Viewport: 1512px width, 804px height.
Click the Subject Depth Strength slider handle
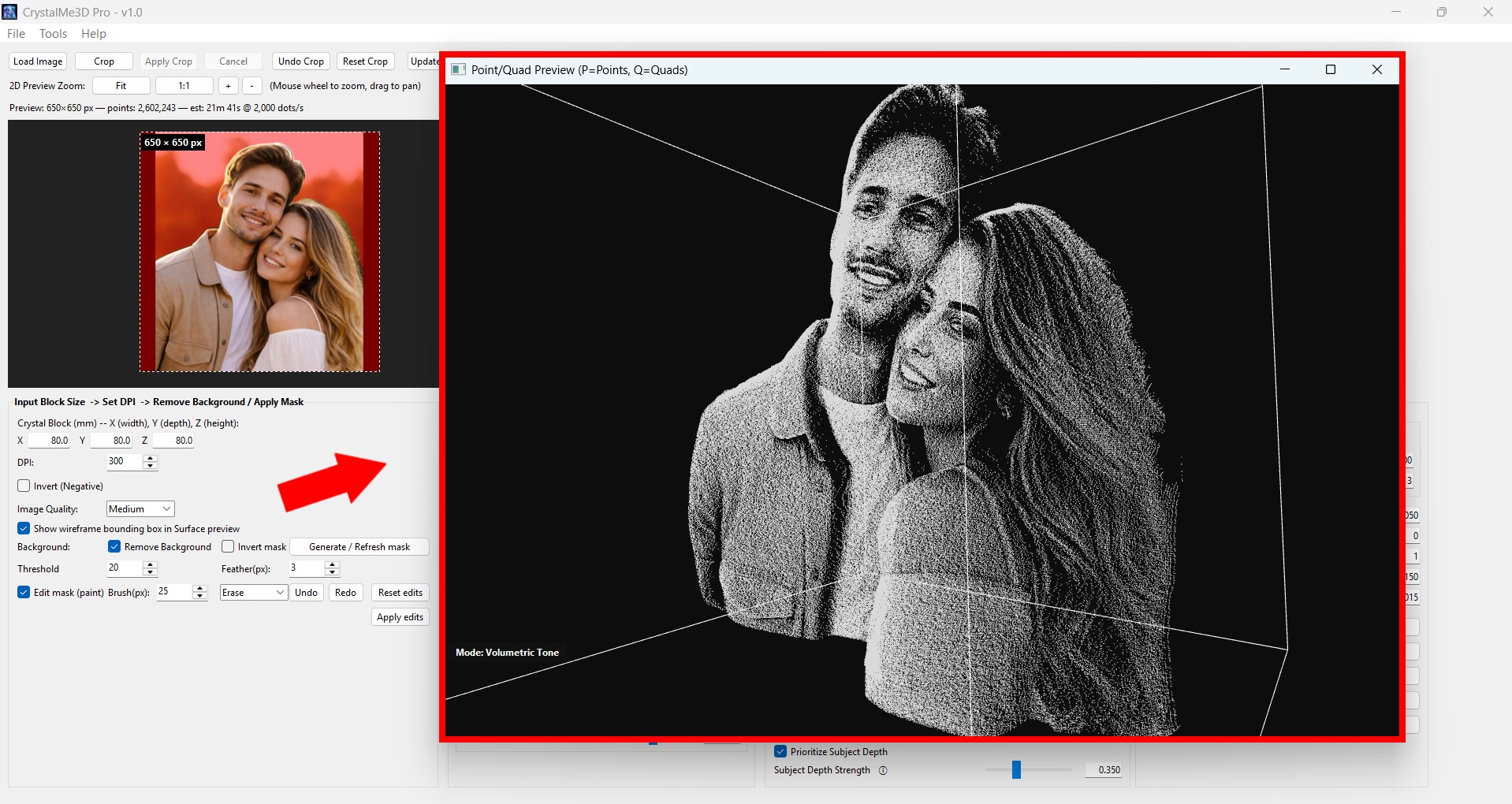1016,770
